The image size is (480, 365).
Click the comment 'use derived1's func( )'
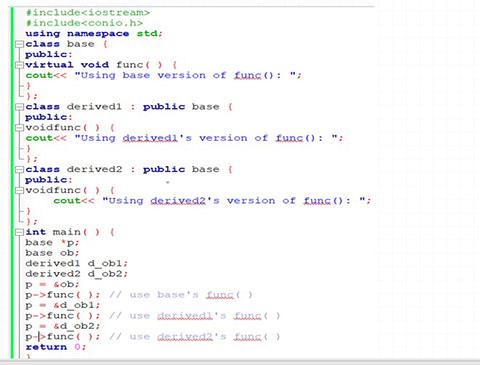tap(195, 316)
